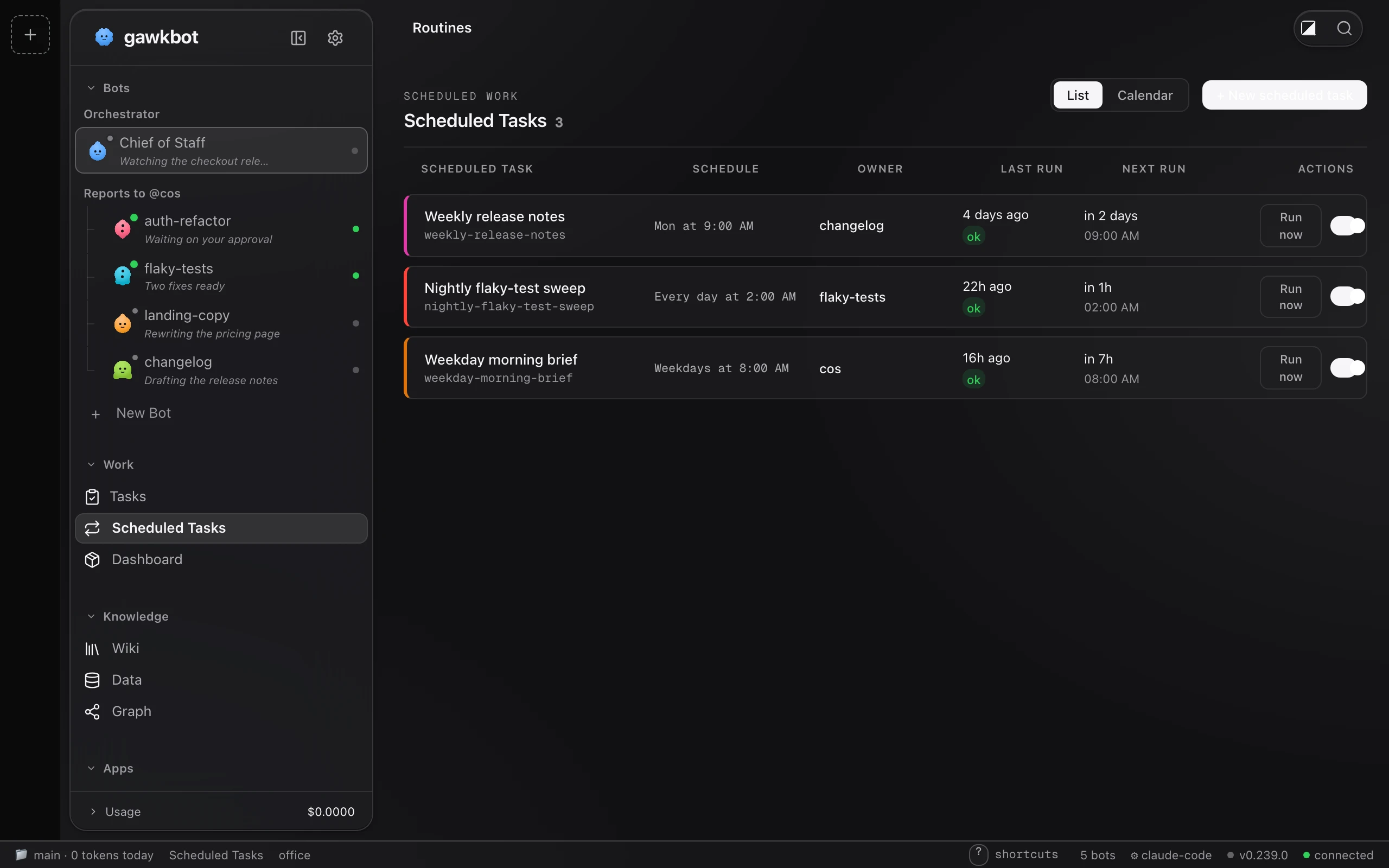Collapse the sidebar with the panel icon
This screenshot has height=868, width=1389.
point(298,38)
